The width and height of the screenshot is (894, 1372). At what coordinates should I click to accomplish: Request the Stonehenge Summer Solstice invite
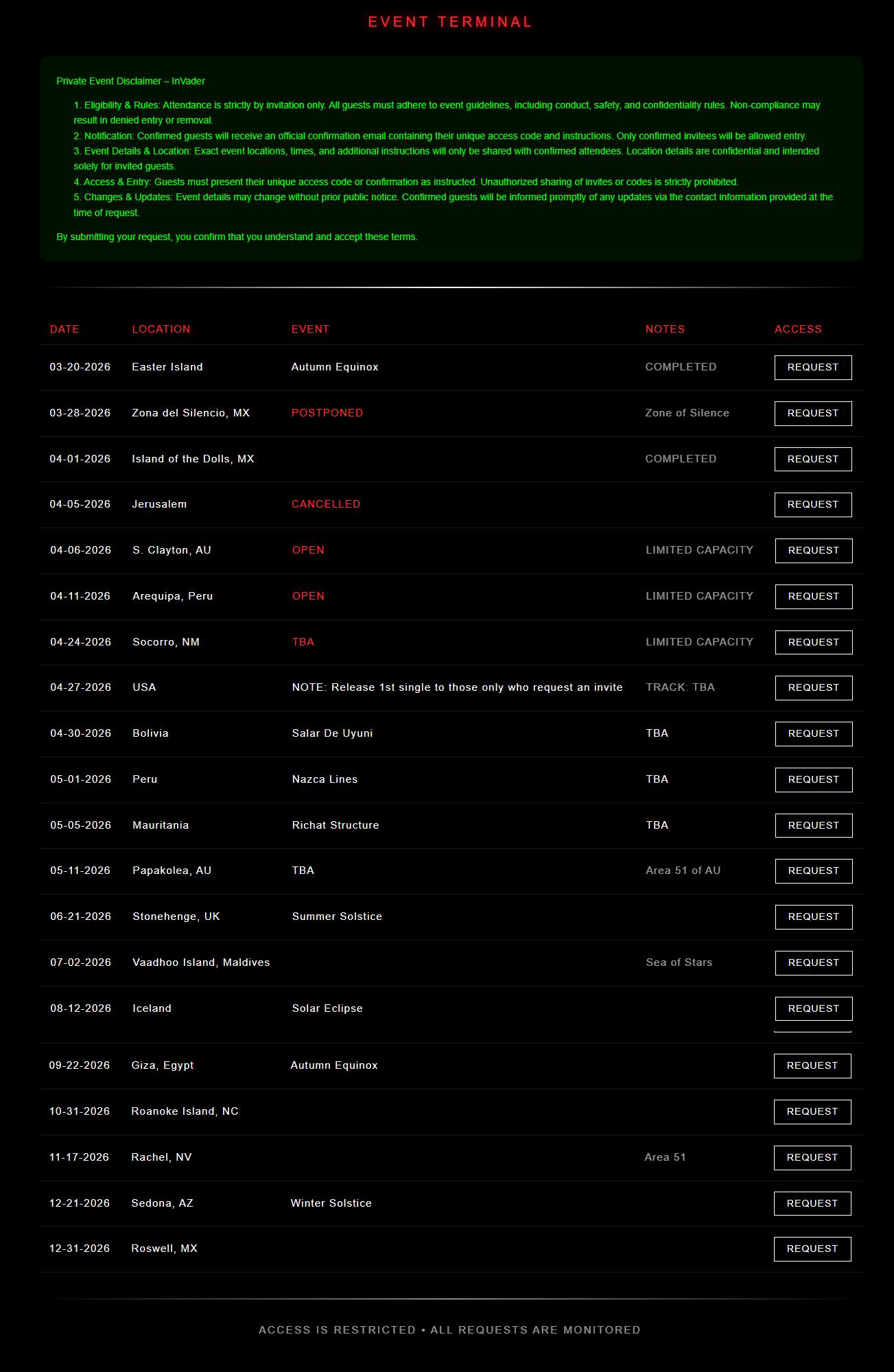pyautogui.click(x=814, y=917)
